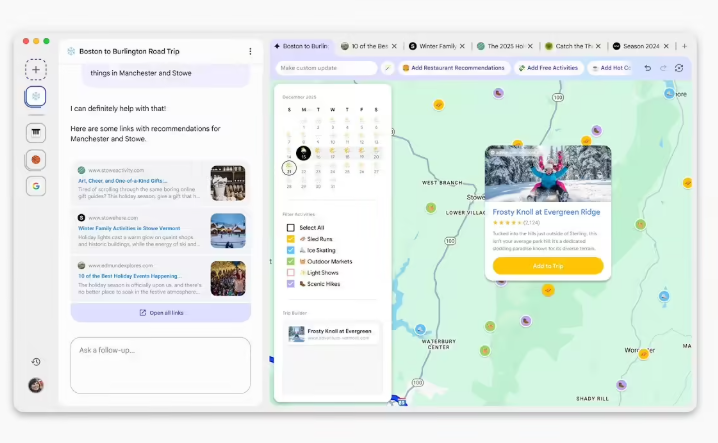Enable the Light Shows filter checkbox

click(291, 272)
